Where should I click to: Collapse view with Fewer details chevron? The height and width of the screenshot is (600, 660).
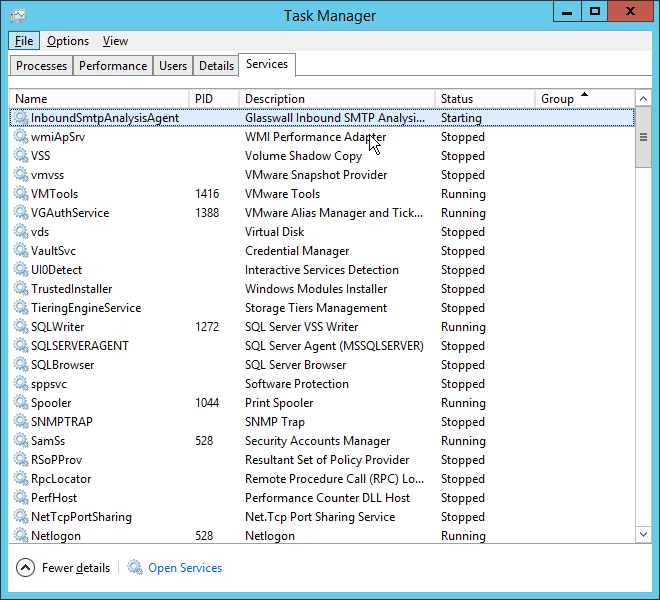pyautogui.click(x=25, y=568)
